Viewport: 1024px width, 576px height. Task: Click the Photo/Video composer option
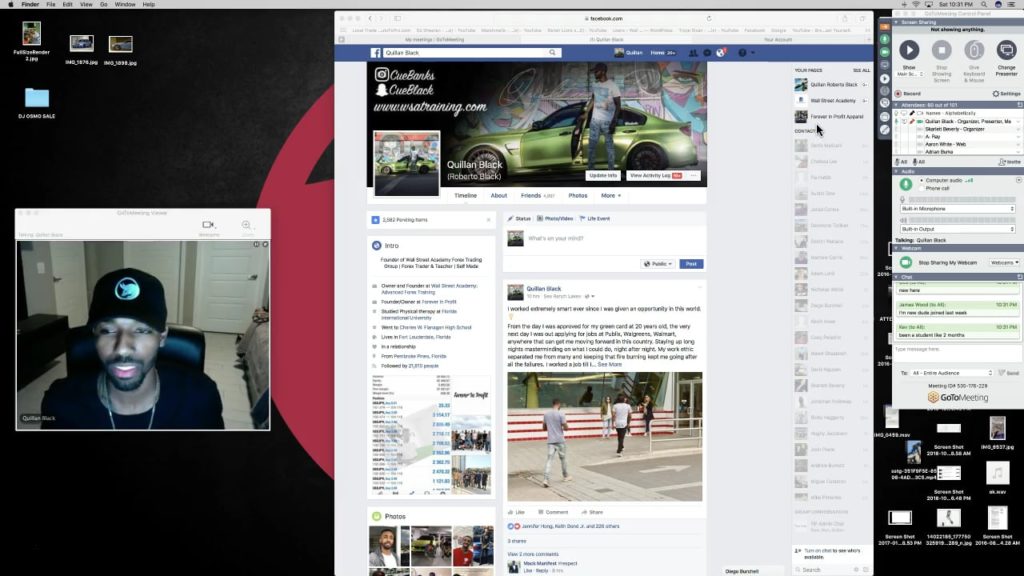555,219
